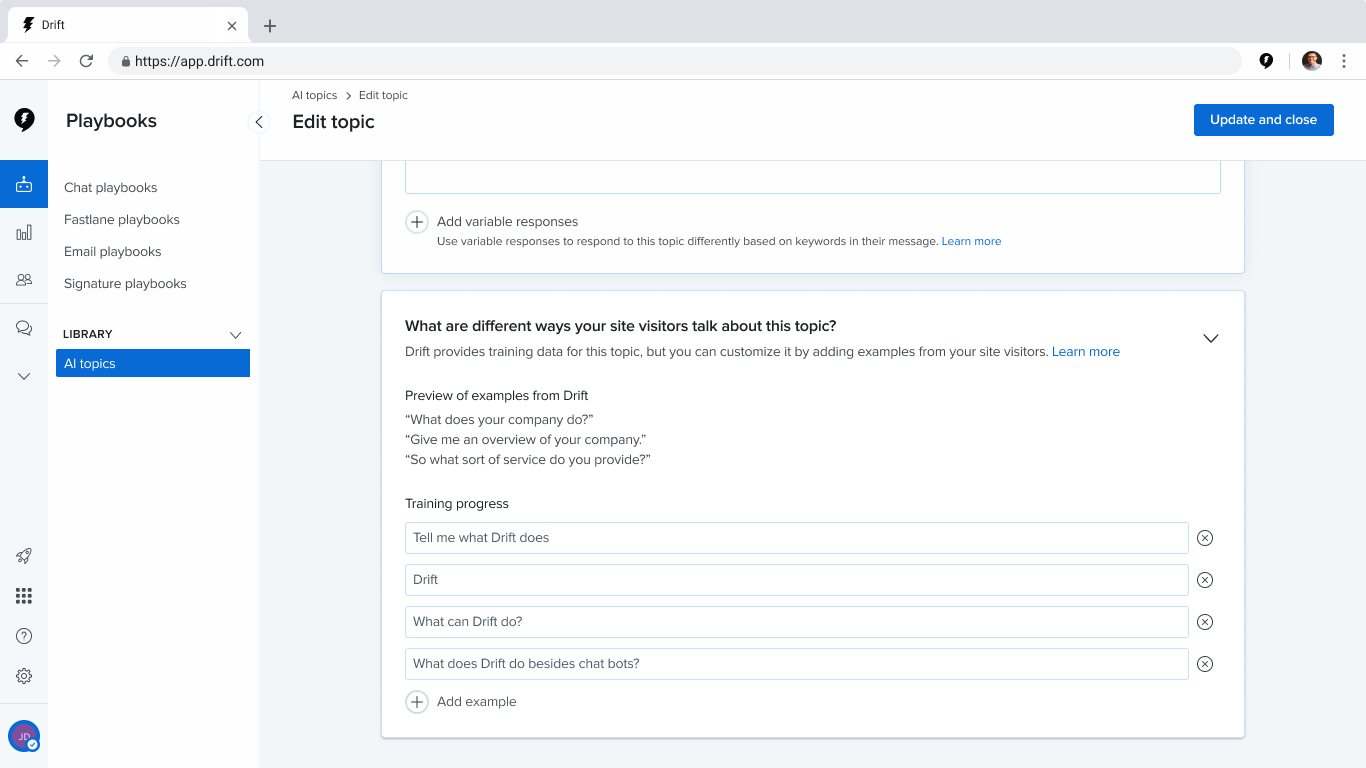This screenshot has height=768, width=1366.
Task: Collapse the site visitors topic section
Action: 1211,338
